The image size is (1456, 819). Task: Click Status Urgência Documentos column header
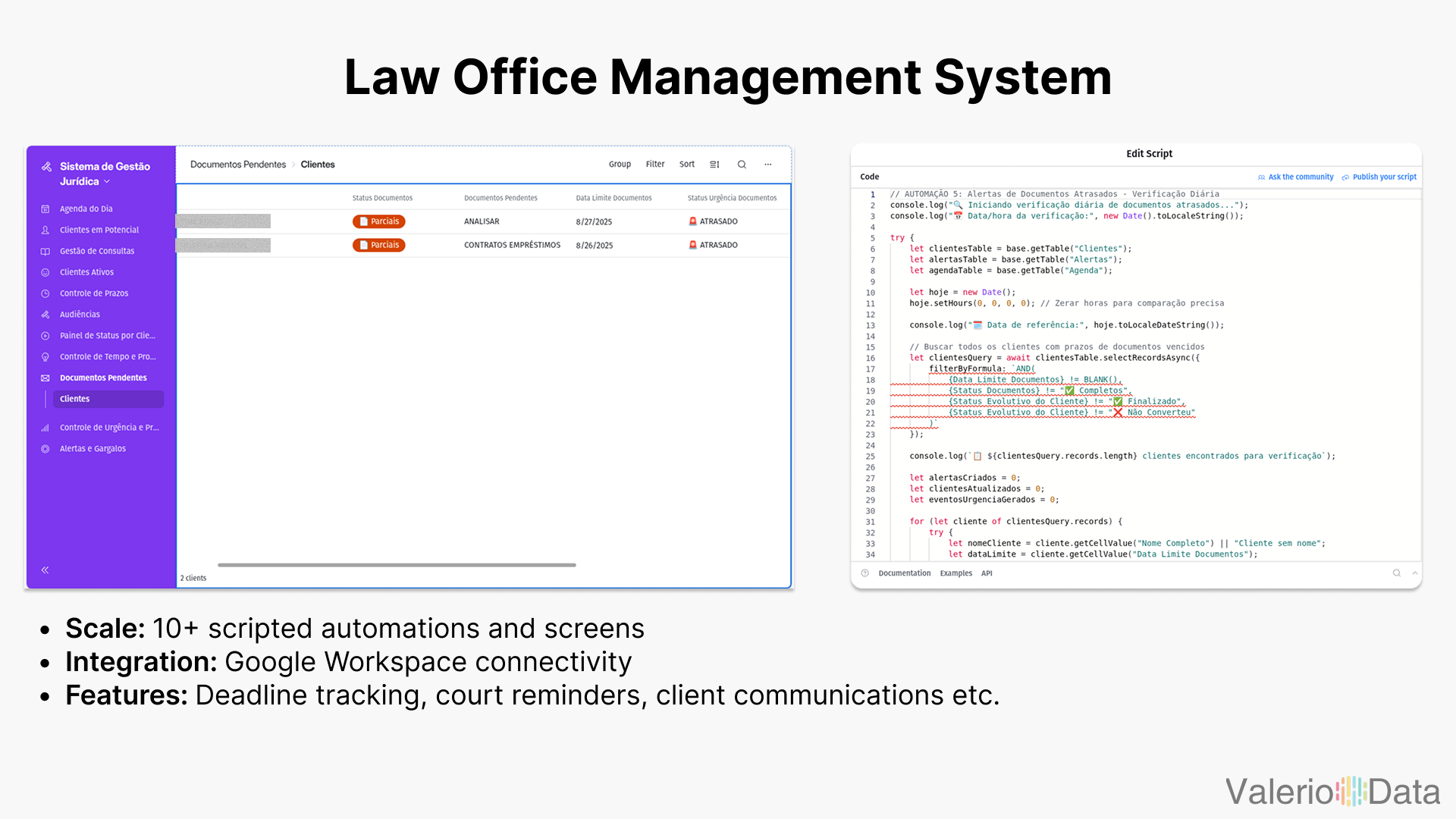pyautogui.click(x=732, y=198)
